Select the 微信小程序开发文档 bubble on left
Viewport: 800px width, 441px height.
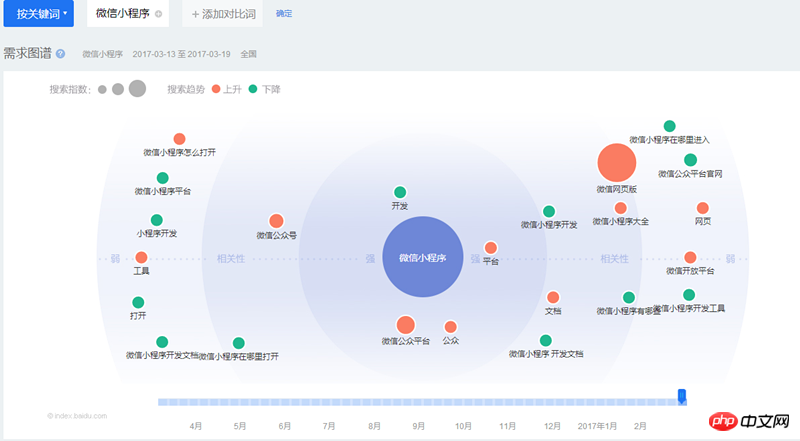[162, 342]
